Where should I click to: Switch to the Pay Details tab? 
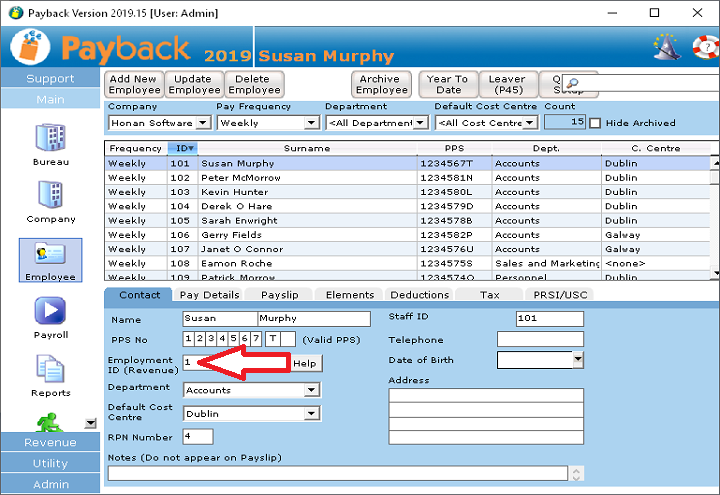coord(208,295)
